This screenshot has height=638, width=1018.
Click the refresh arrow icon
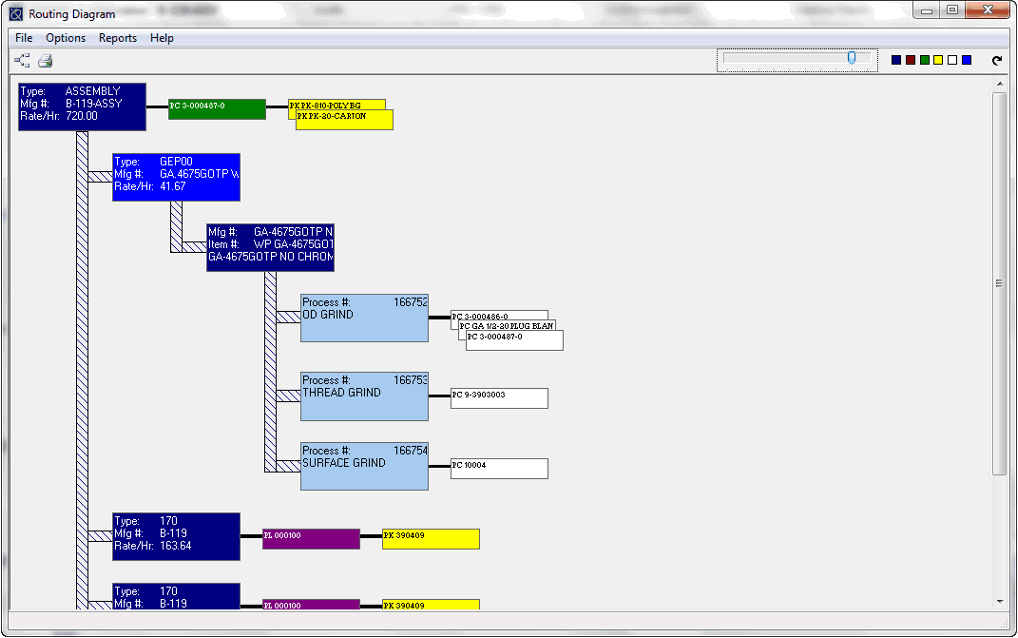pos(997,61)
